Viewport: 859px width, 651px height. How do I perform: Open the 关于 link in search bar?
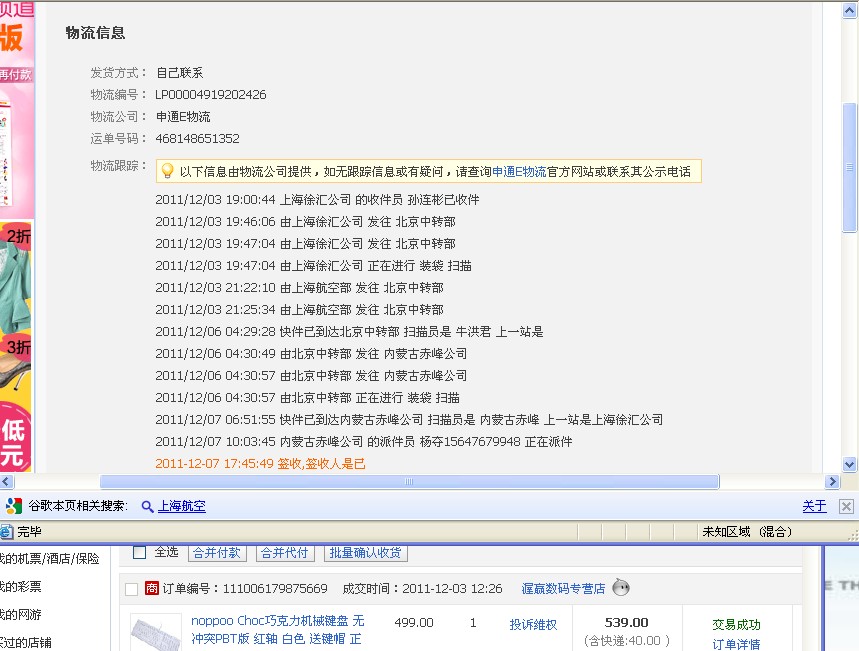coord(814,506)
